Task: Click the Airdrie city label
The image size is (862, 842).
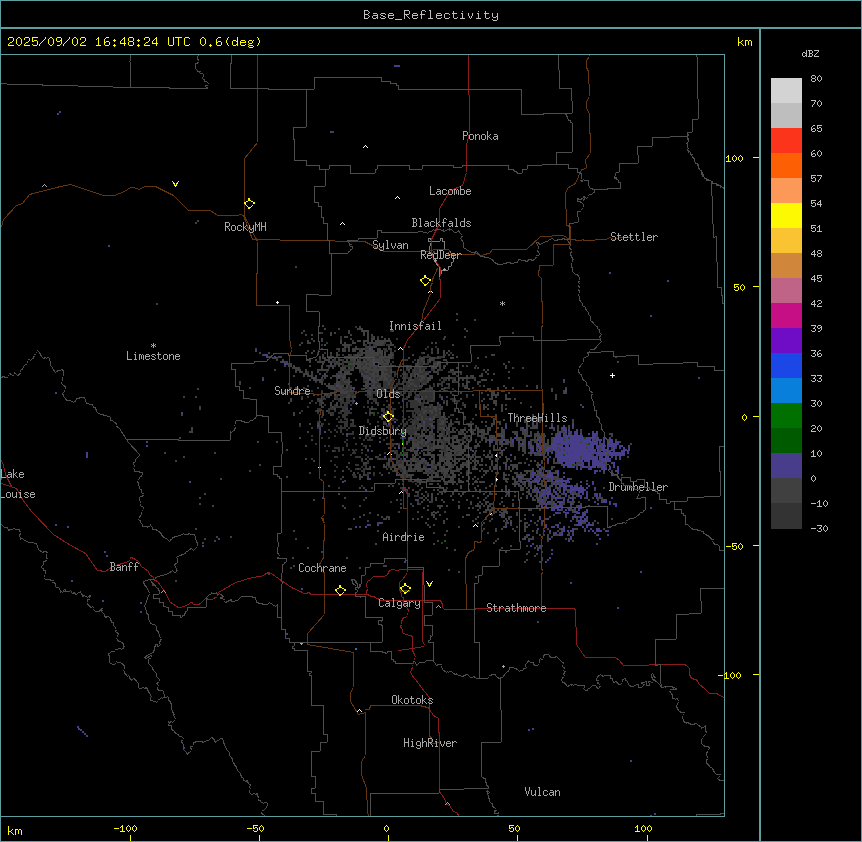Action: coord(404,537)
